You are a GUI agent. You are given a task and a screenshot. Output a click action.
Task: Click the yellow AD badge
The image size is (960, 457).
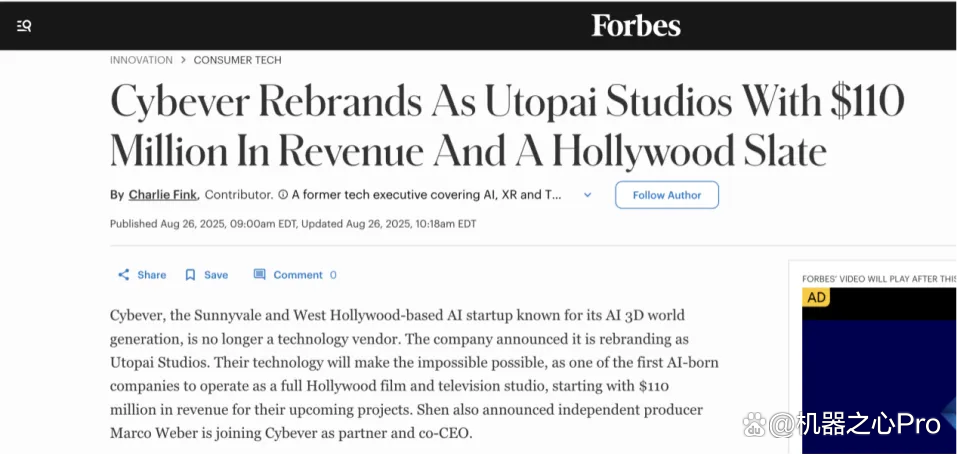pos(816,297)
